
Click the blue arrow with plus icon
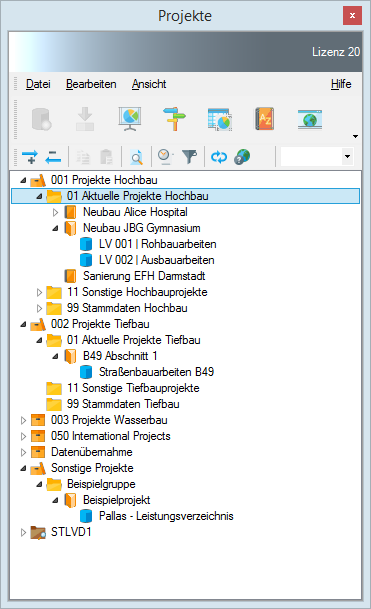point(30,157)
